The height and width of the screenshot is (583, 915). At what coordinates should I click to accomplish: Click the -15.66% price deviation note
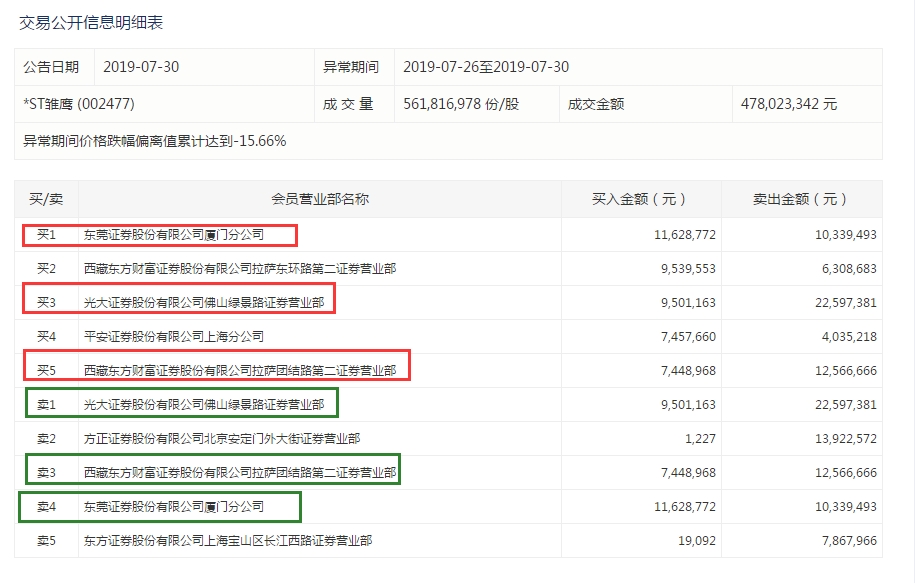pos(155,141)
